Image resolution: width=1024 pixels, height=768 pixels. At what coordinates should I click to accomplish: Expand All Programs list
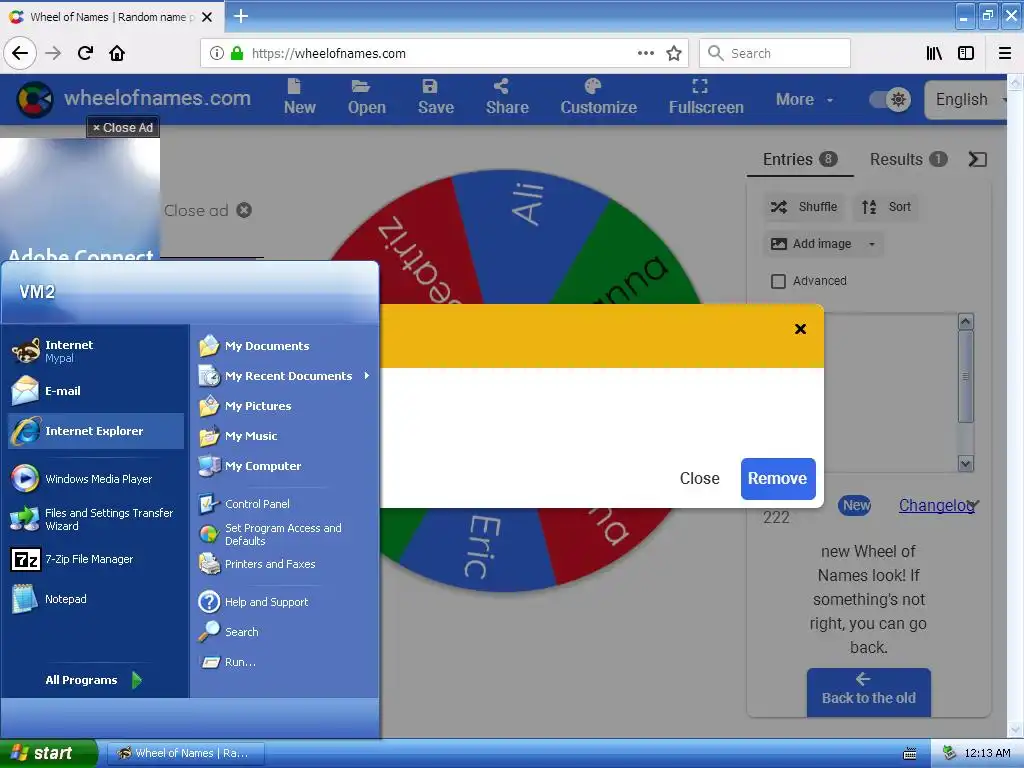(x=93, y=680)
